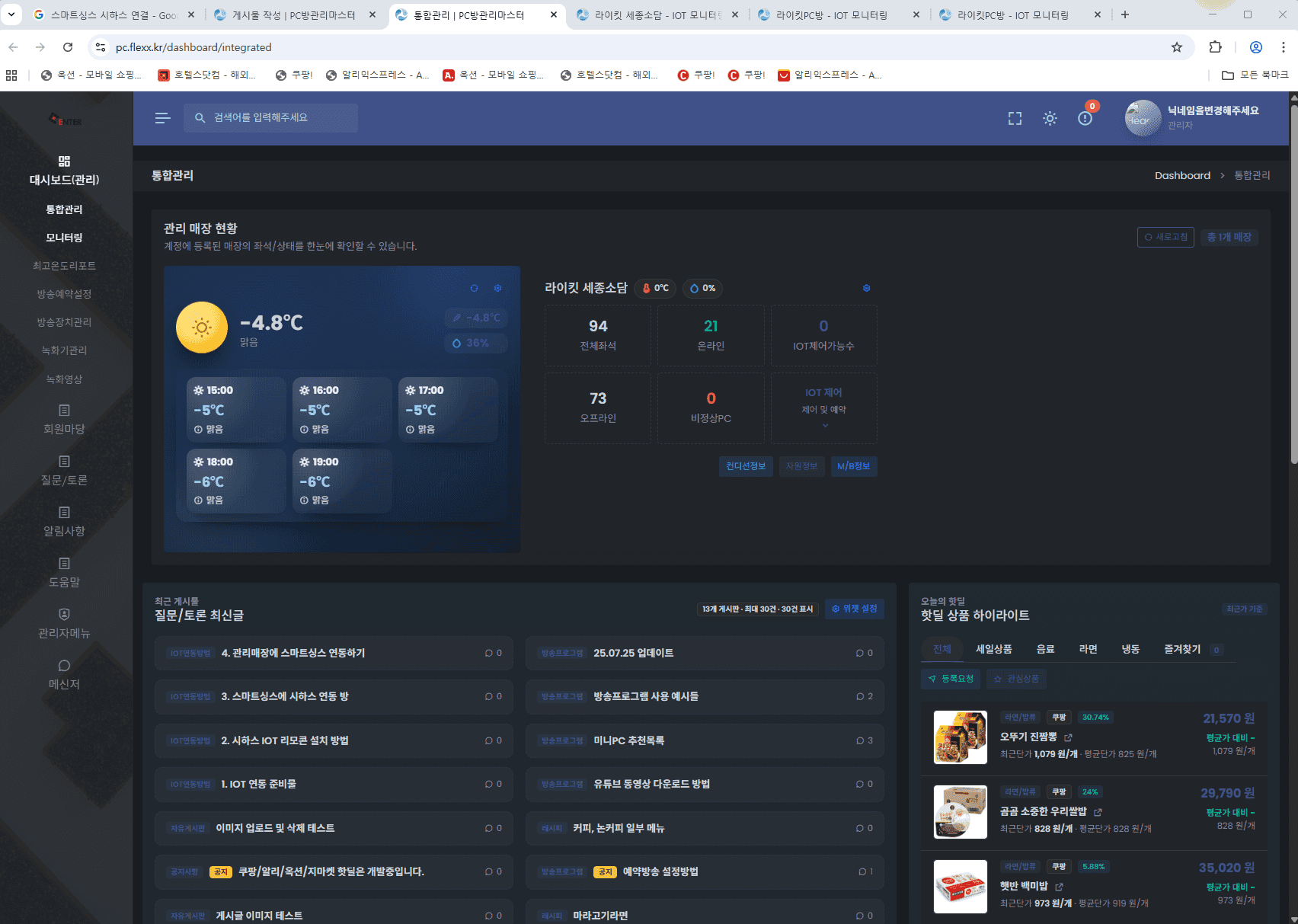Open the notification alert icon
This screenshot has width=1298, height=924.
pyautogui.click(x=1085, y=118)
